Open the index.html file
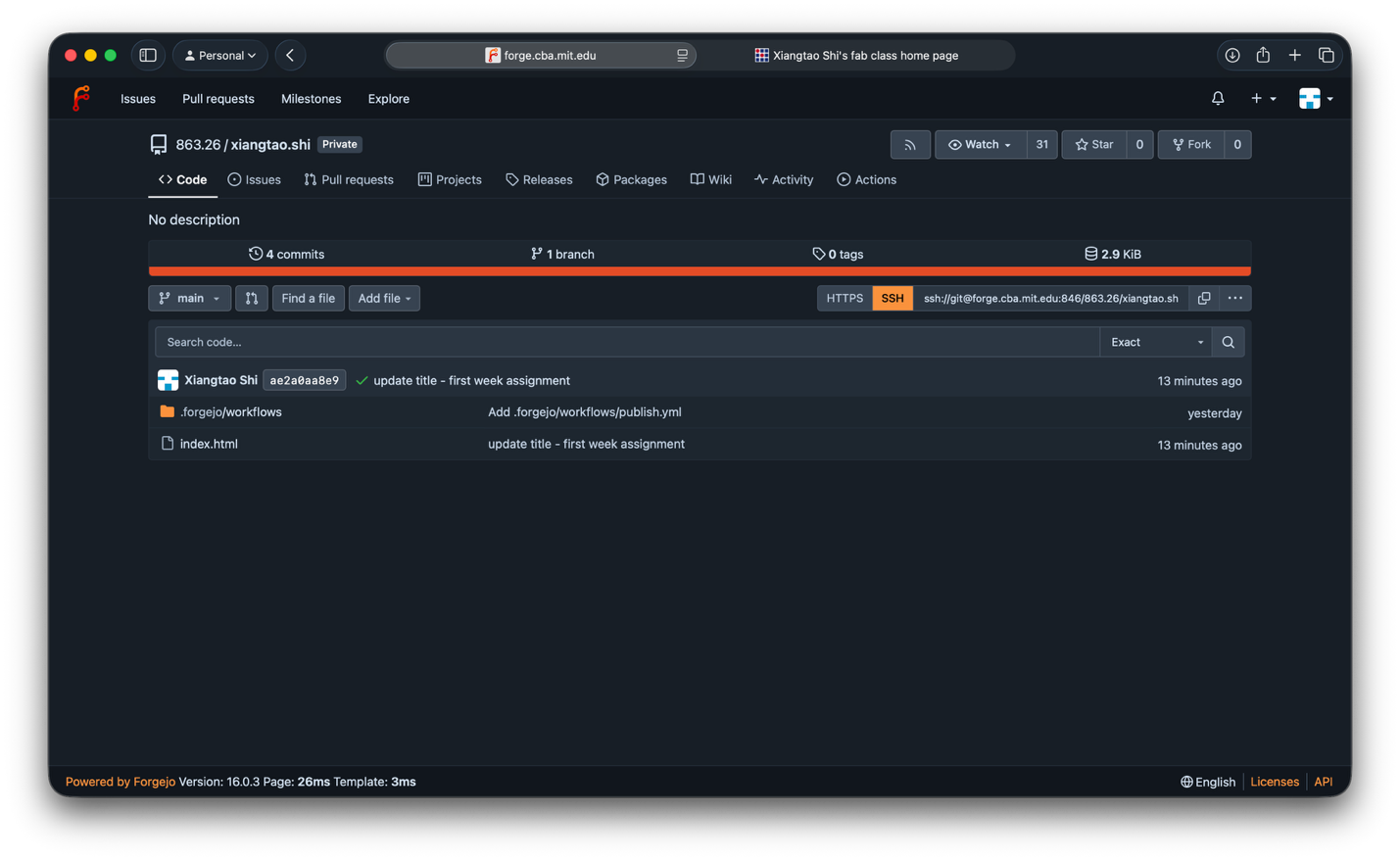Viewport: 1400px width, 861px height. tap(209, 444)
